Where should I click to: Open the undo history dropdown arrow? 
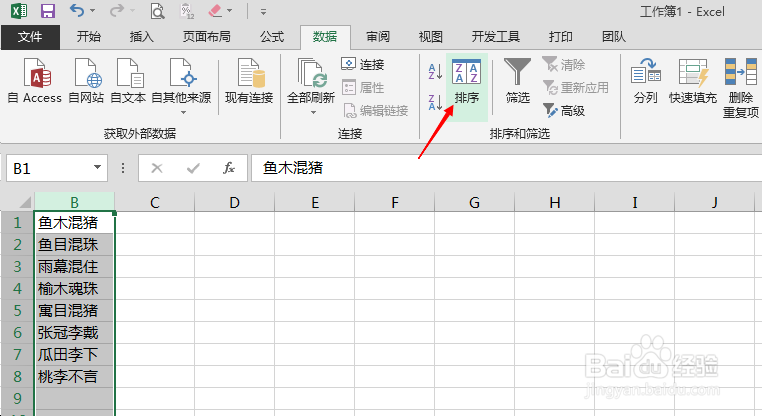point(92,11)
